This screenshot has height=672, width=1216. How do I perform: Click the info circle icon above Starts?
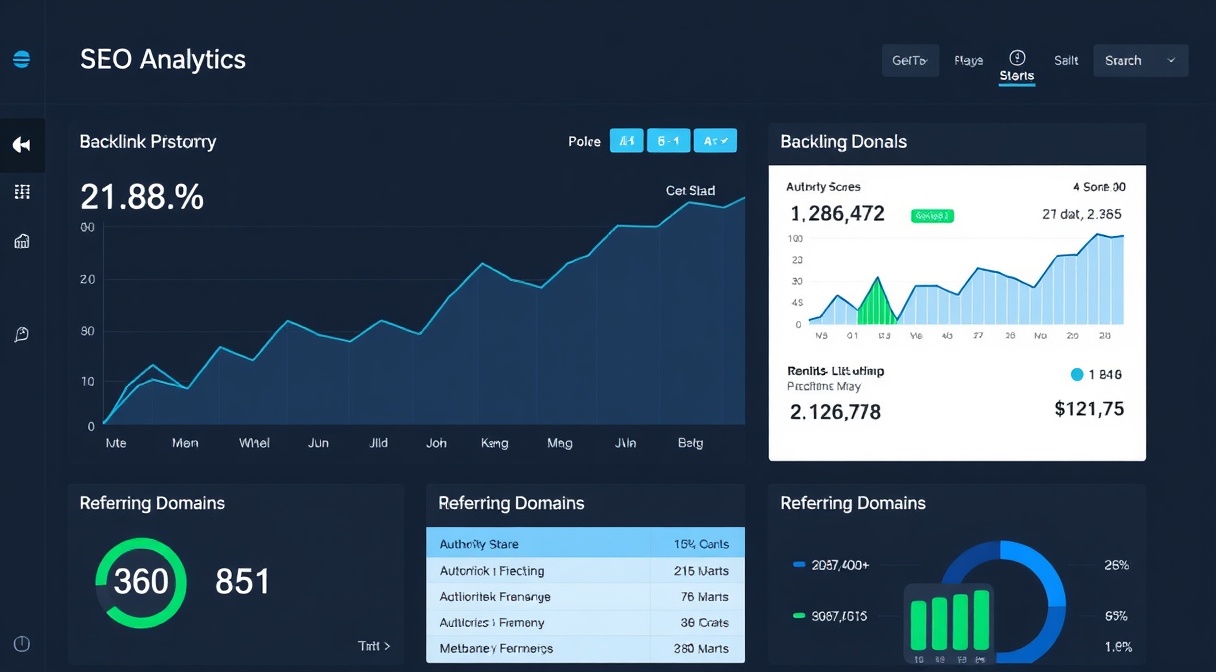[1017, 57]
